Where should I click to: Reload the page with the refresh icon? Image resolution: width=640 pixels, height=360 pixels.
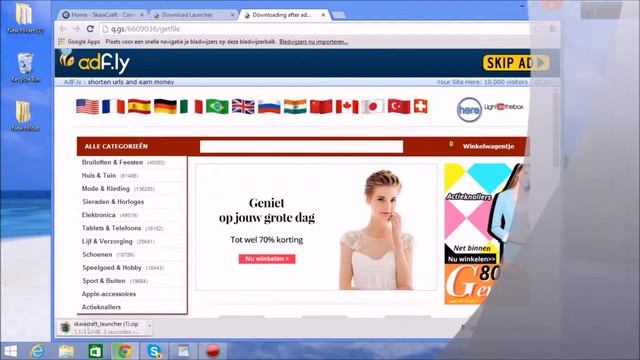(90, 29)
